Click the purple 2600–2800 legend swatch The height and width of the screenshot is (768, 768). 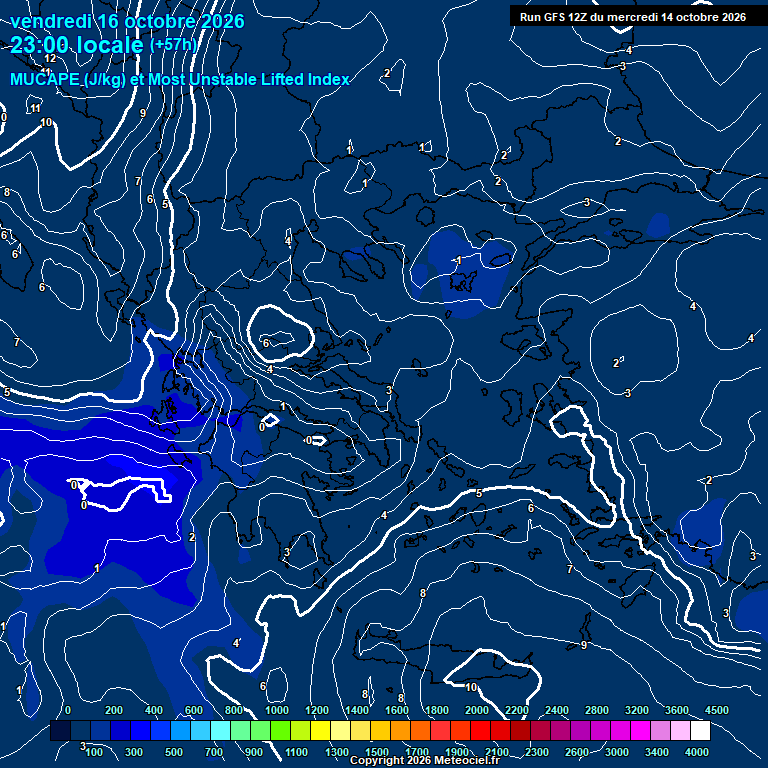pyautogui.click(x=580, y=730)
